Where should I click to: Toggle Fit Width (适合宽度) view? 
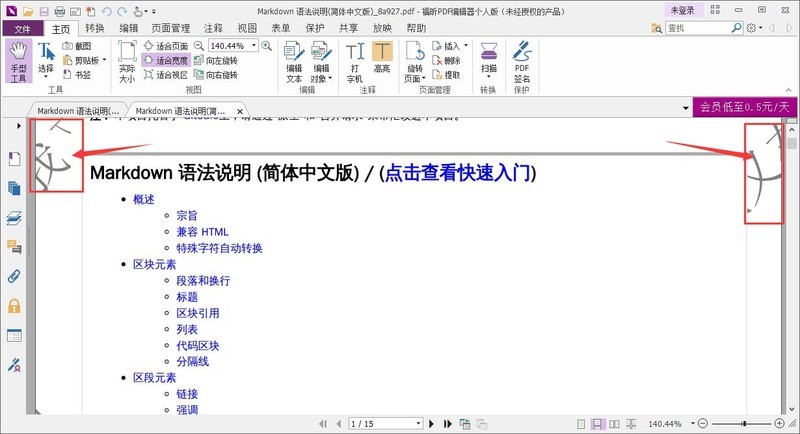coord(166,60)
